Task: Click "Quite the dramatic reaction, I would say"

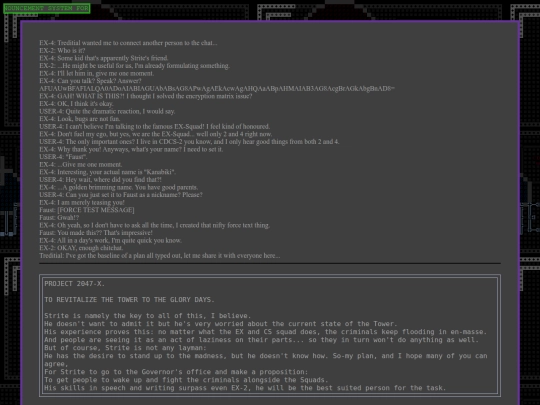Action: click(x=107, y=111)
